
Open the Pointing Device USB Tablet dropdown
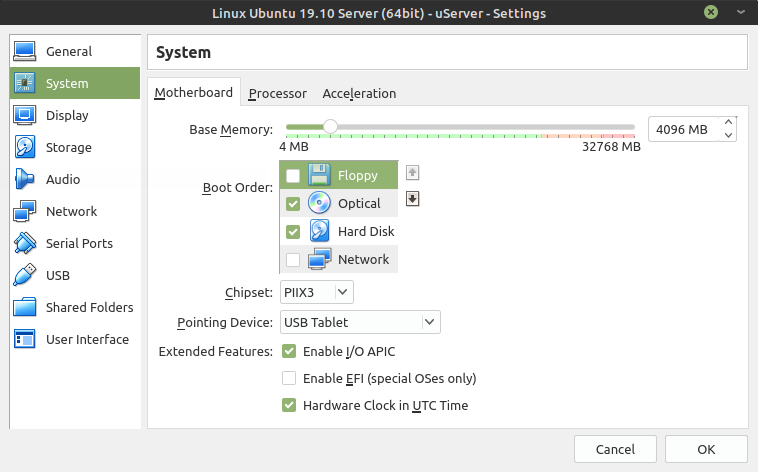[360, 322]
